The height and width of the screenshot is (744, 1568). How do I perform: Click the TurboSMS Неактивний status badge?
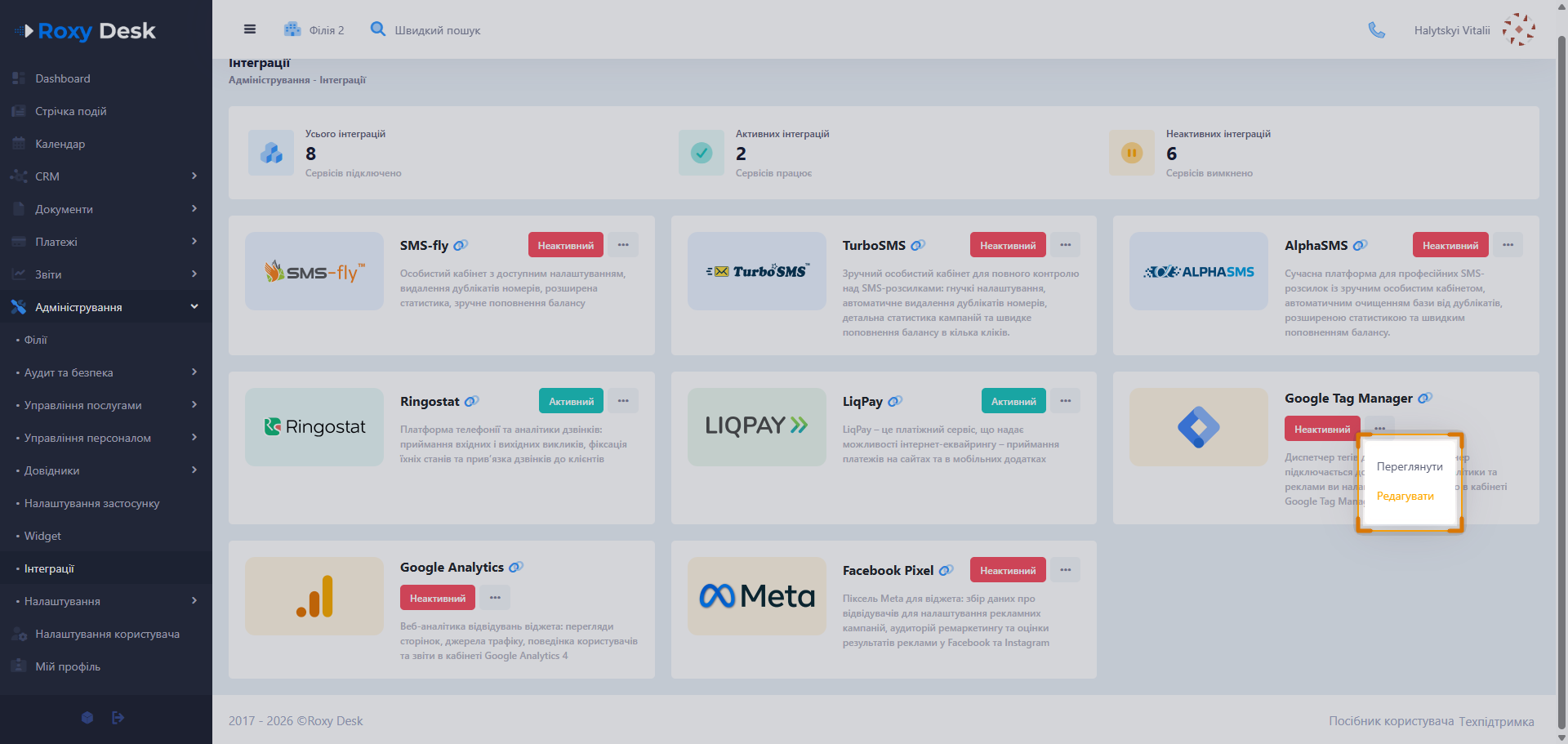(x=1008, y=245)
